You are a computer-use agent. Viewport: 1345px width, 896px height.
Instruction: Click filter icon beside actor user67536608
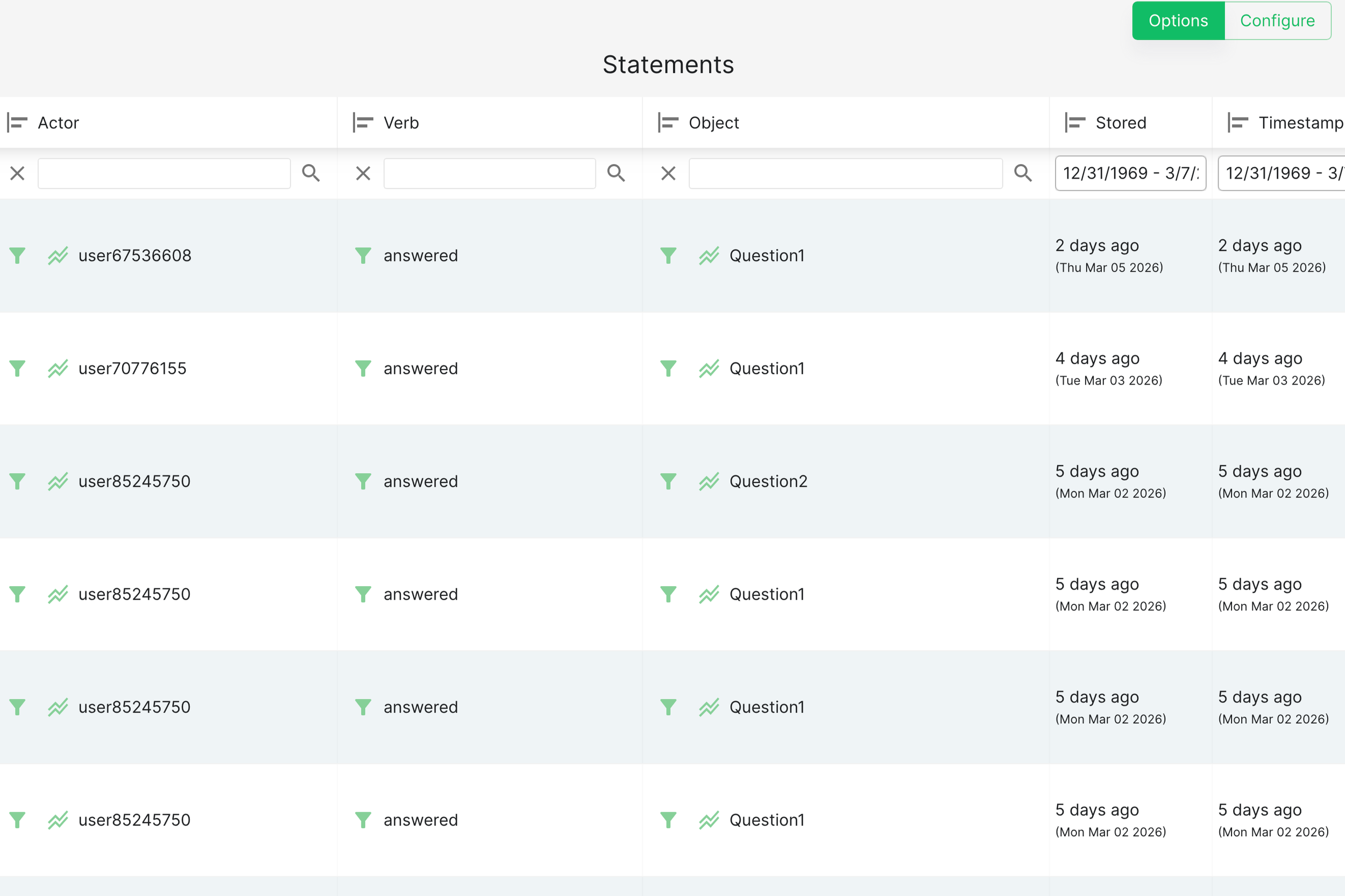(18, 255)
